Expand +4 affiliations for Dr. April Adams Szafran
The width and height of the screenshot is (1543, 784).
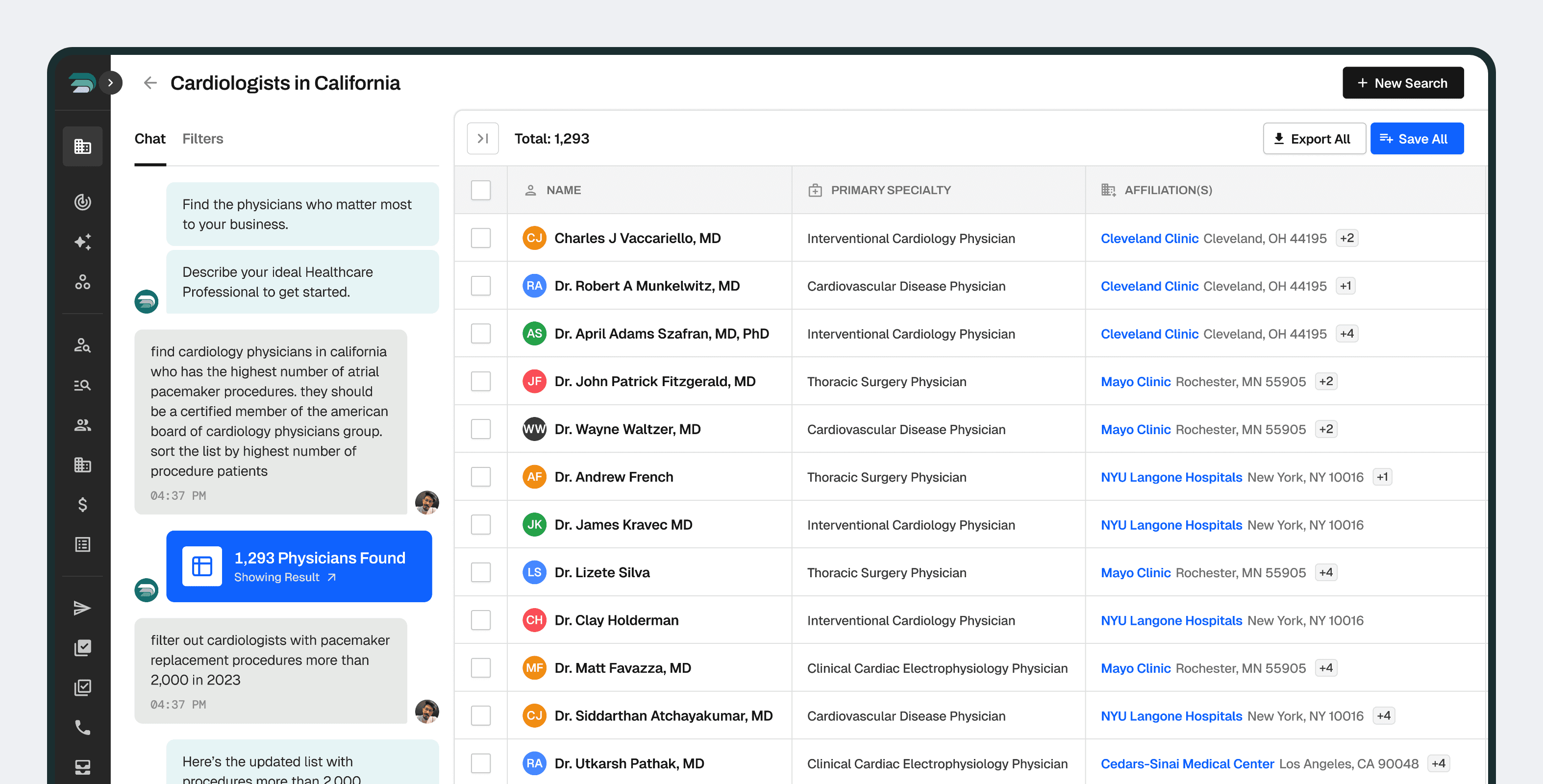click(x=1346, y=334)
